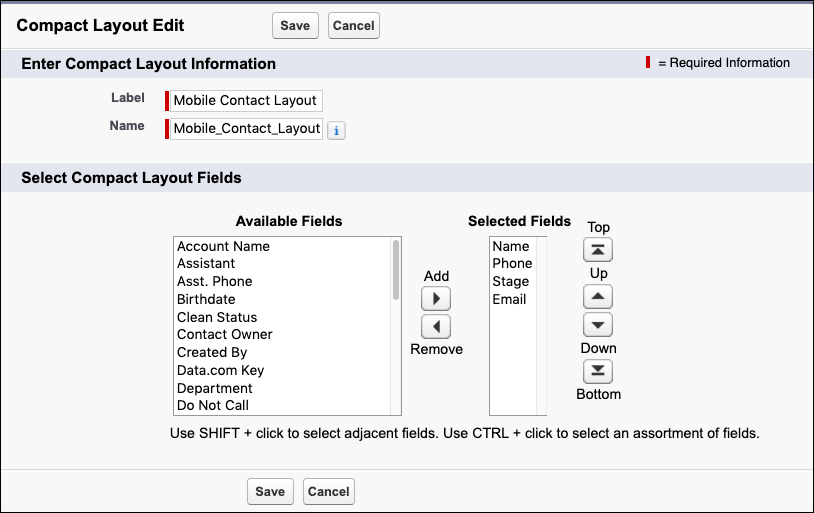The height and width of the screenshot is (513, 814).
Task: Edit the Label input field
Action: 246,100
